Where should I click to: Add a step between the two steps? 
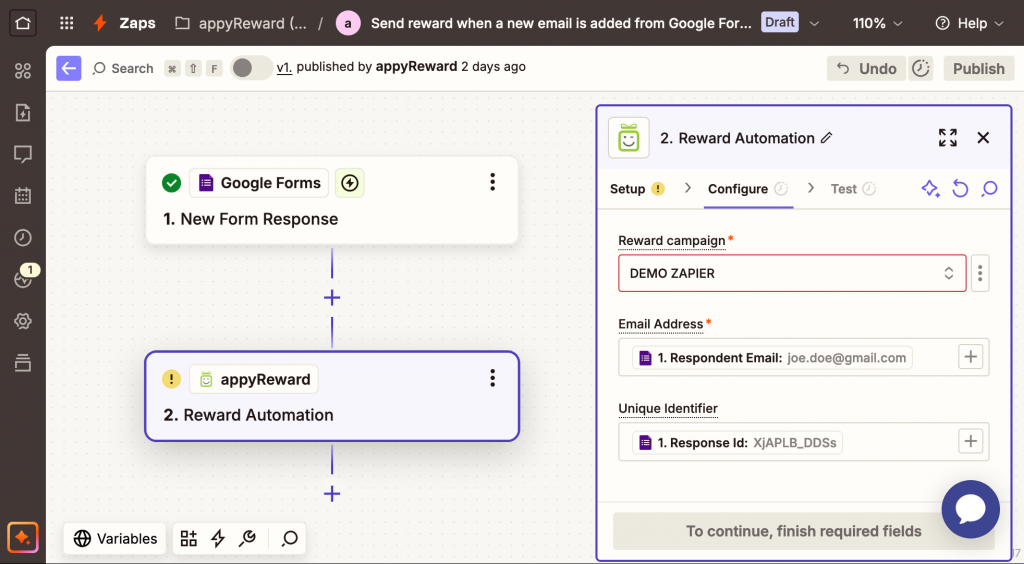click(x=332, y=298)
